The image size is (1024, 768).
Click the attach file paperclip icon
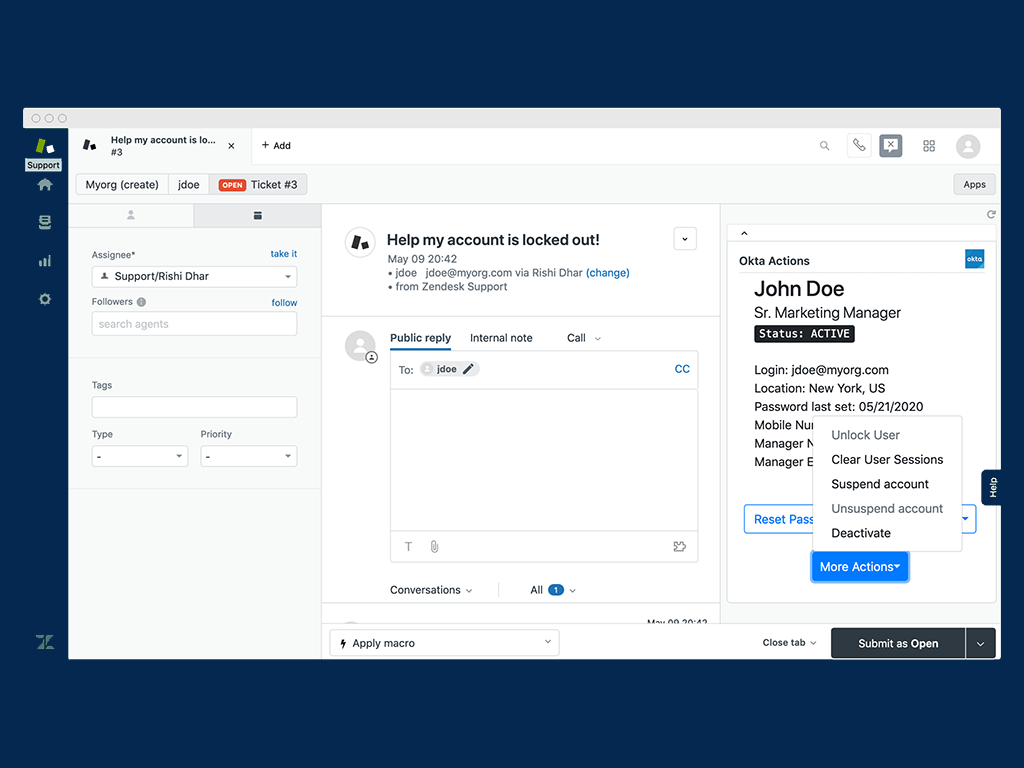point(434,547)
